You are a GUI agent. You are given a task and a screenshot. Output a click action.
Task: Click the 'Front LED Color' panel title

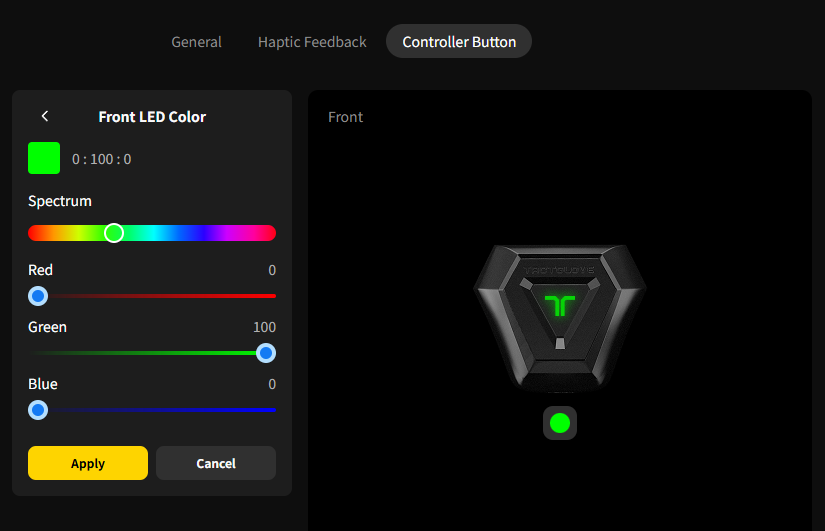coord(152,117)
